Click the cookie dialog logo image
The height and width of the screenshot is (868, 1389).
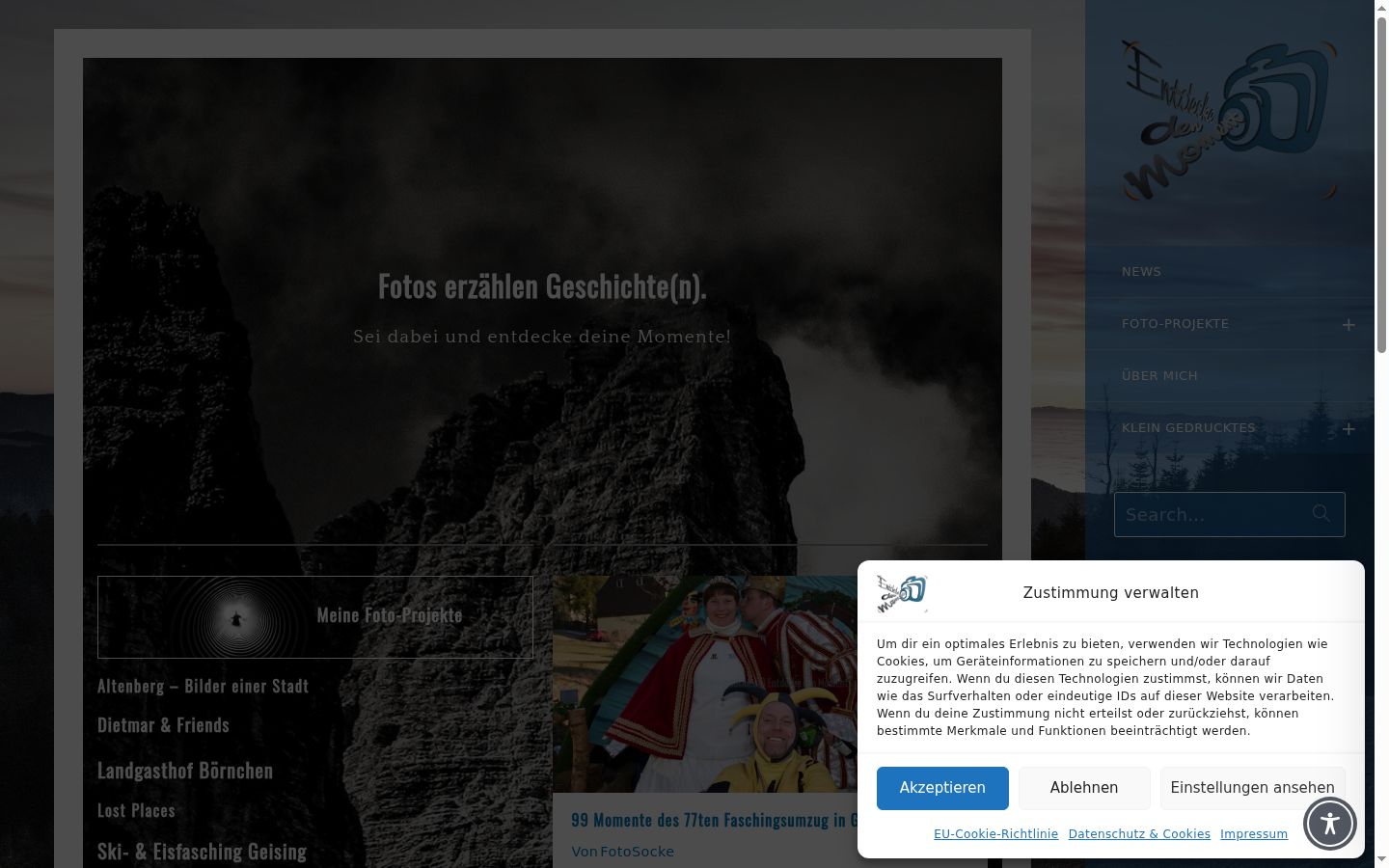tap(902, 593)
